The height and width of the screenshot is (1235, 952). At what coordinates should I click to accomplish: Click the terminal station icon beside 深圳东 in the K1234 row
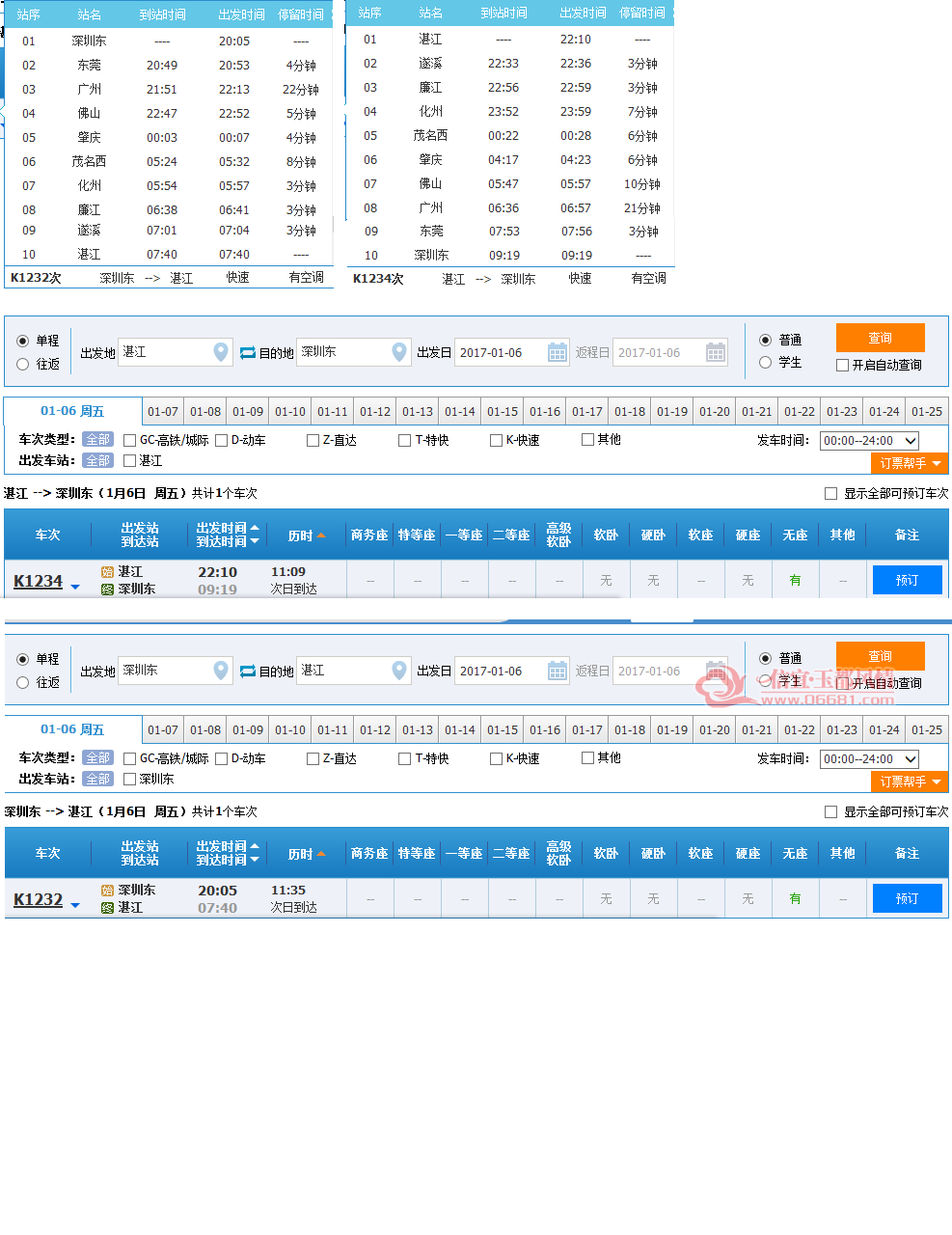pyautogui.click(x=107, y=590)
